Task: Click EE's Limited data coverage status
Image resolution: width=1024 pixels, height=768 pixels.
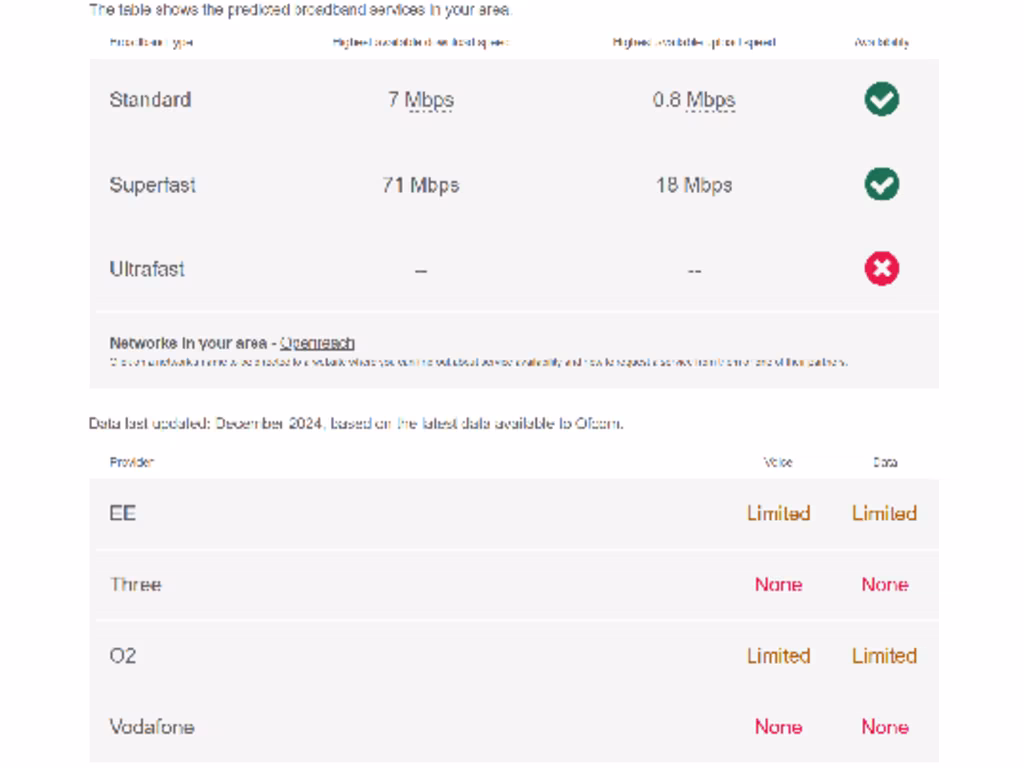Action: (x=884, y=513)
